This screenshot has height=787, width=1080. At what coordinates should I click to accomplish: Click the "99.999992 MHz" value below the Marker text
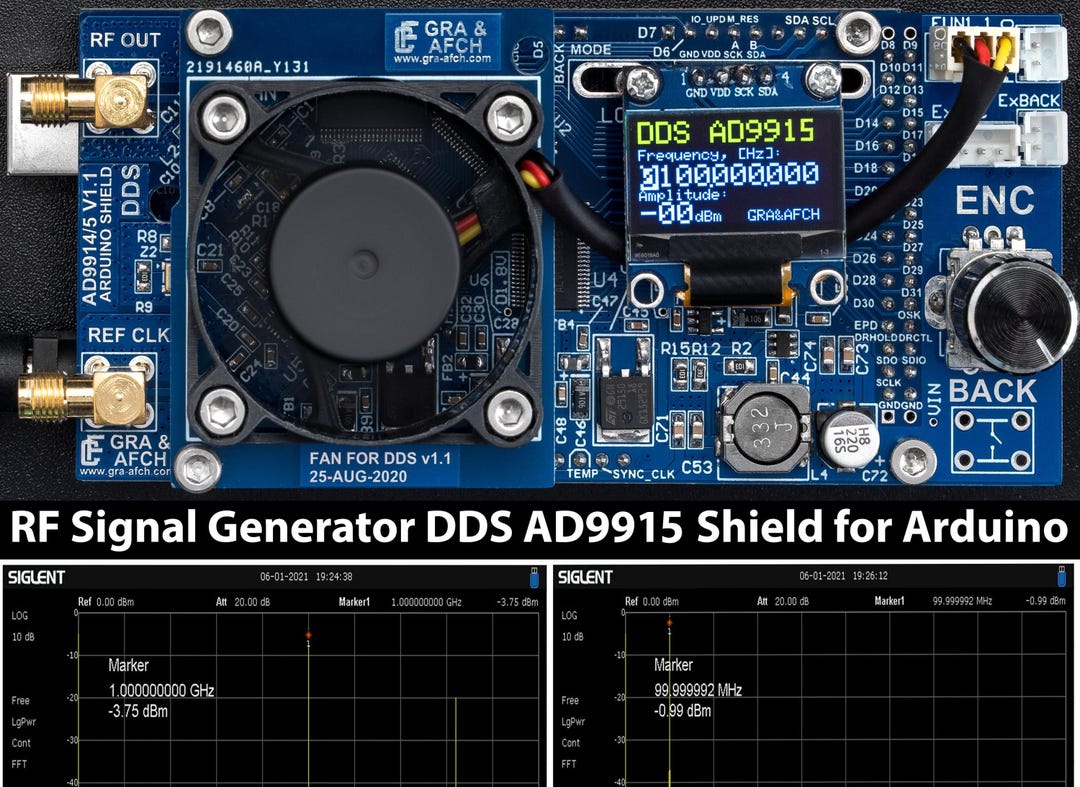(x=698, y=690)
